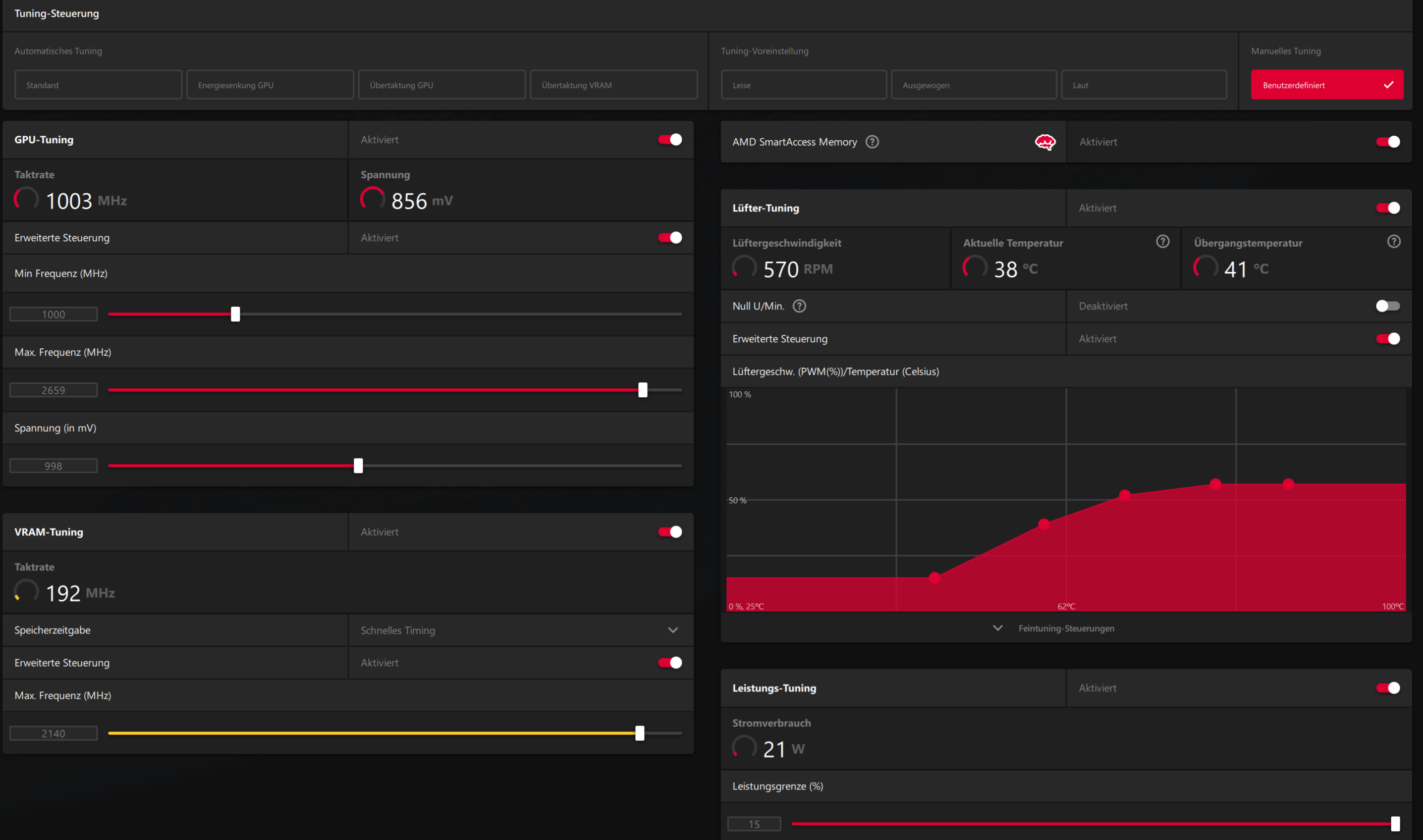Click the AMD SmartAccess Memory help icon
Screen dimensions: 1423x840
coord(872,142)
